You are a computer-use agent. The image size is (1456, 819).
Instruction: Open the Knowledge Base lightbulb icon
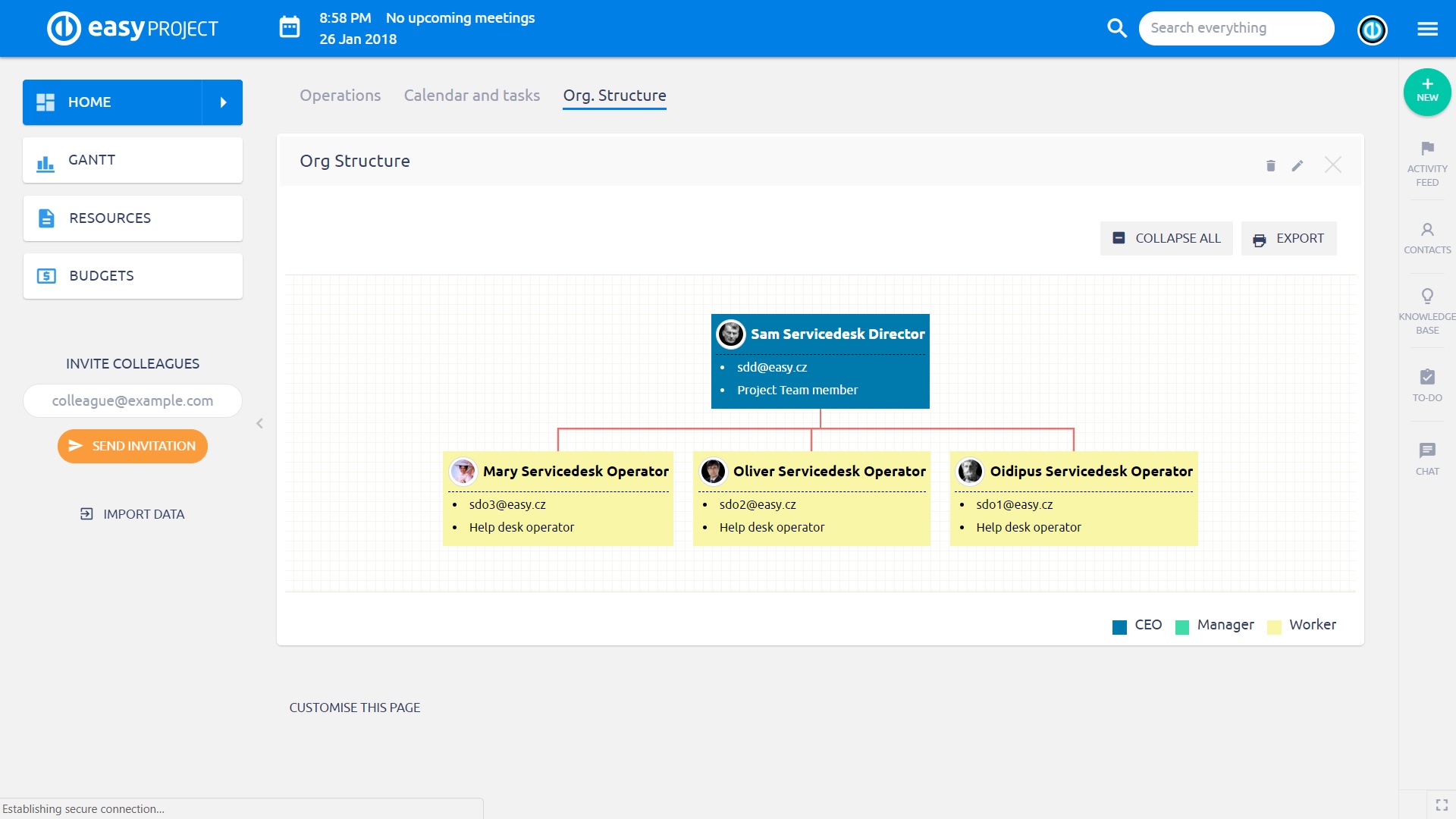(x=1427, y=296)
